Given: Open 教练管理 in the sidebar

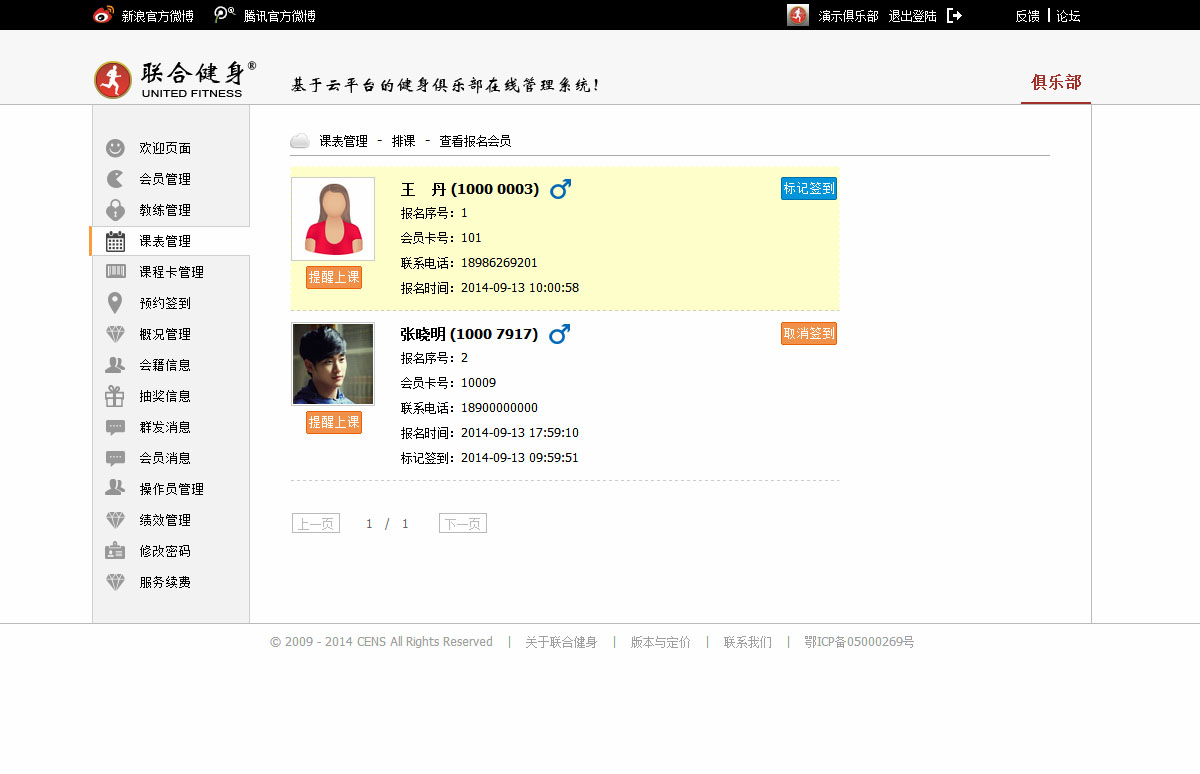Looking at the screenshot, I should pos(165,210).
